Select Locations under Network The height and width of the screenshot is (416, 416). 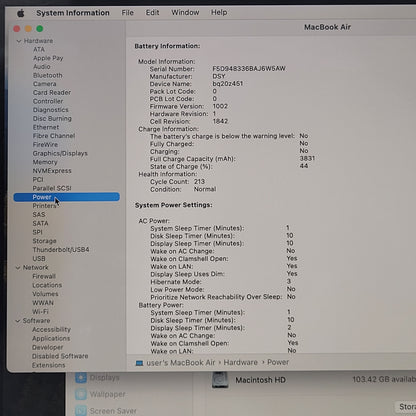pyautogui.click(x=47, y=285)
